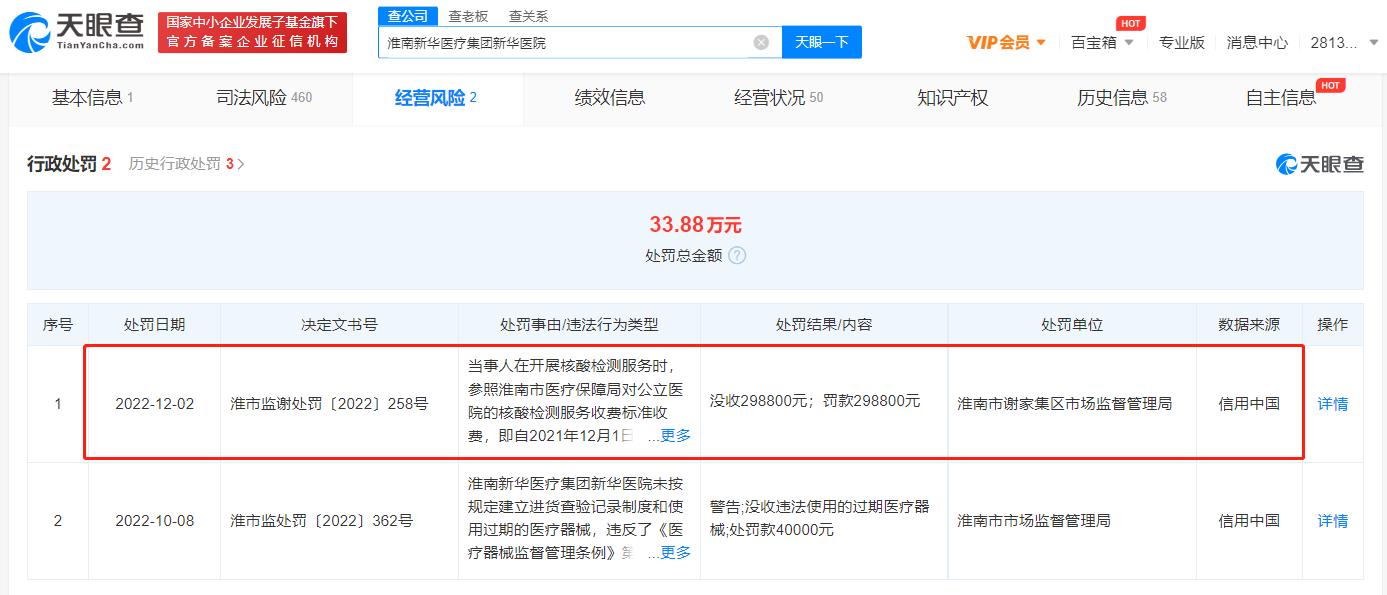Viewport: 1387px width, 595px height.
Task: Open 历史行政处罚 3 link with chevron
Action: pos(186,164)
